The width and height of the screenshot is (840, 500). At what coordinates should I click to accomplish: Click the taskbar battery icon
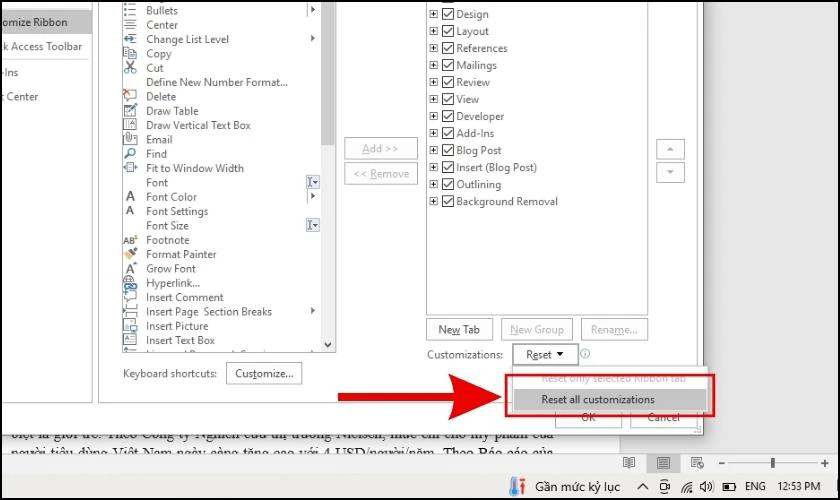[x=729, y=487]
